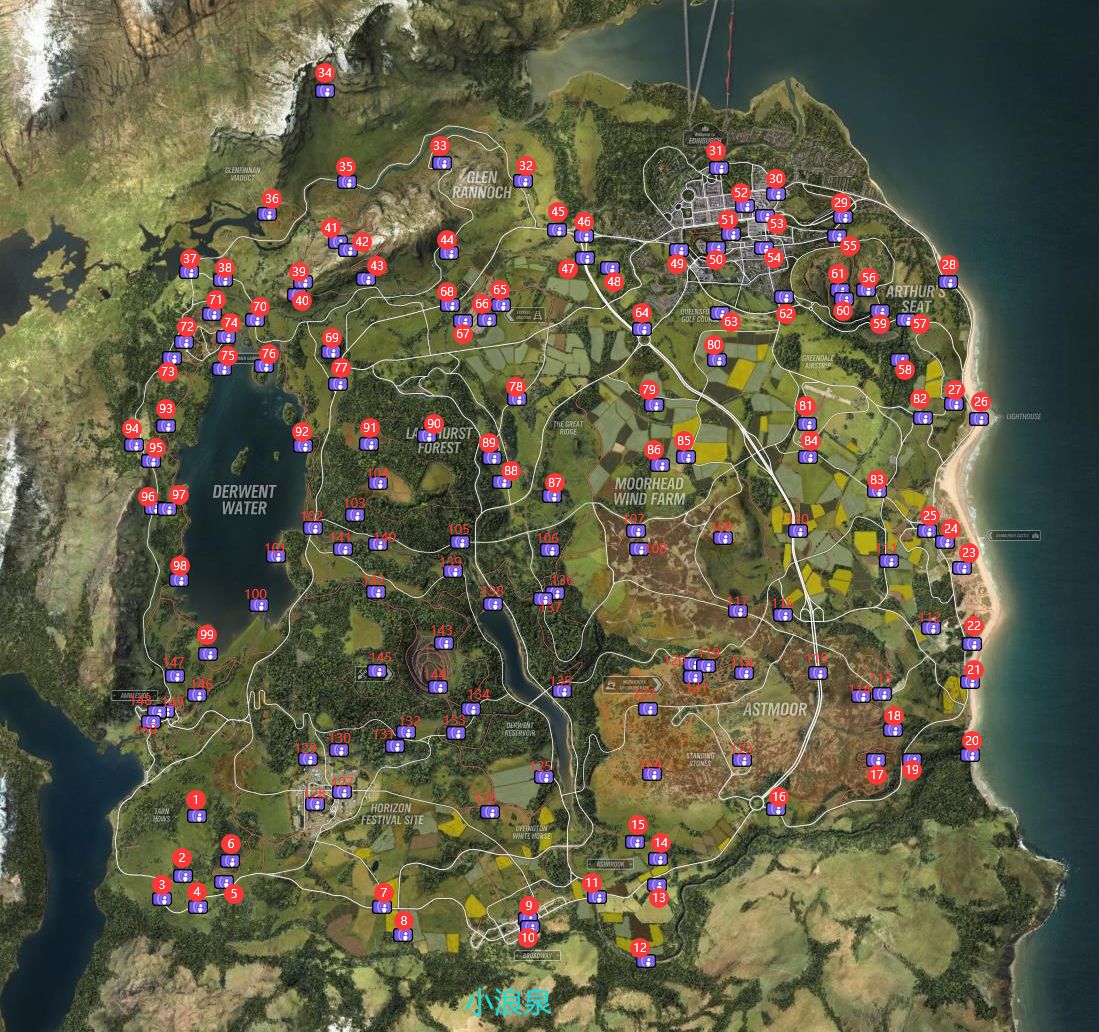Click the marker icon beneath number 28
Image resolution: width=1099 pixels, height=1032 pixels.
point(948,282)
